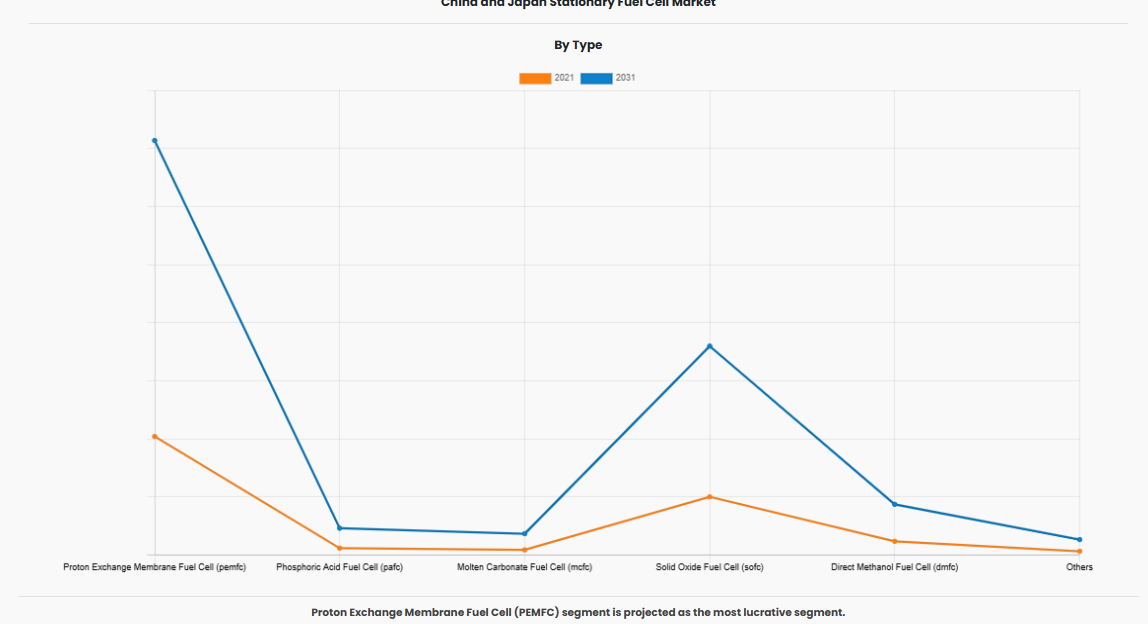The height and width of the screenshot is (624, 1148).
Task: Click the By Type chart title
Action: pyautogui.click(x=578, y=45)
